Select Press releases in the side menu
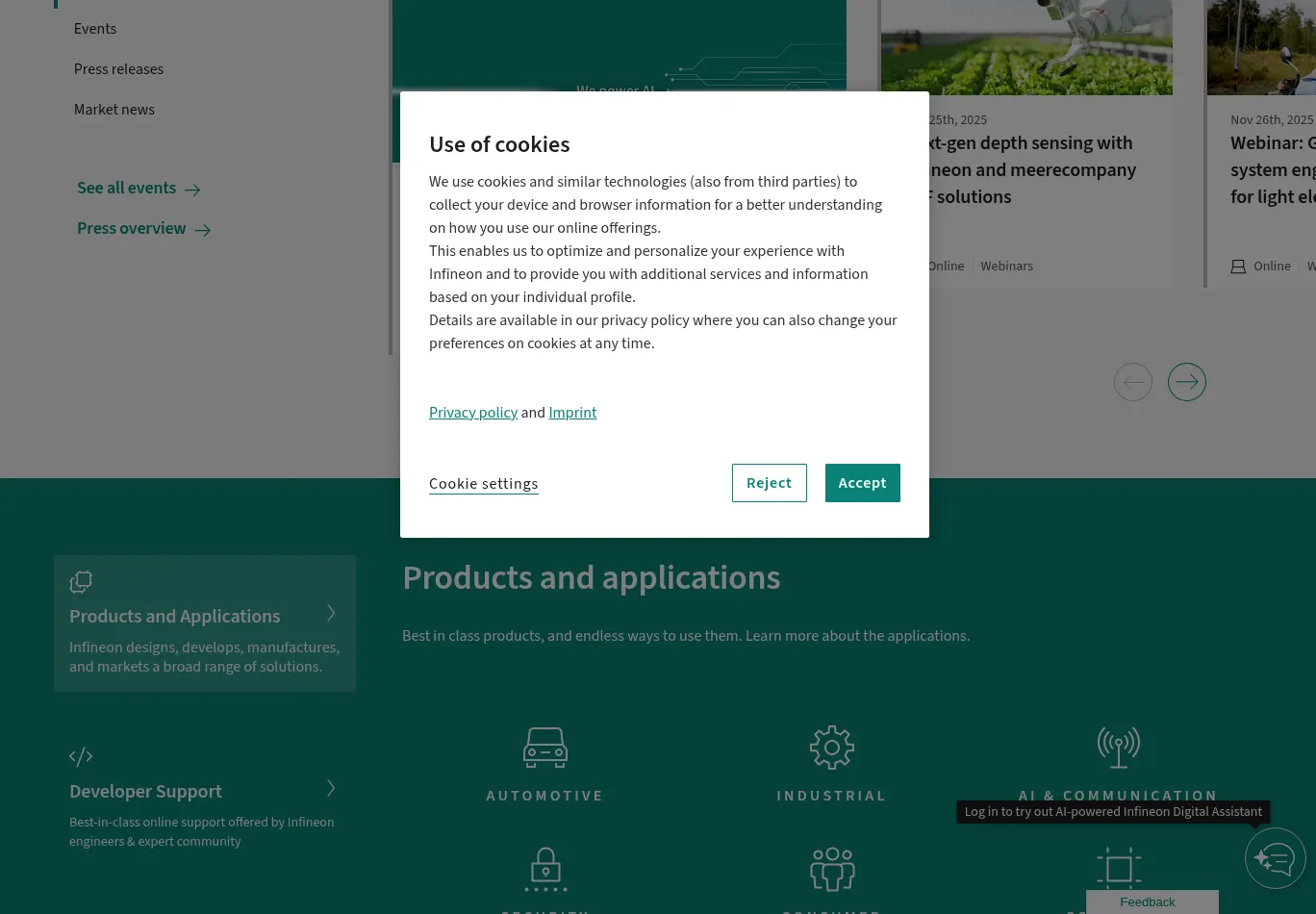The height and width of the screenshot is (914, 1316). coord(118,69)
